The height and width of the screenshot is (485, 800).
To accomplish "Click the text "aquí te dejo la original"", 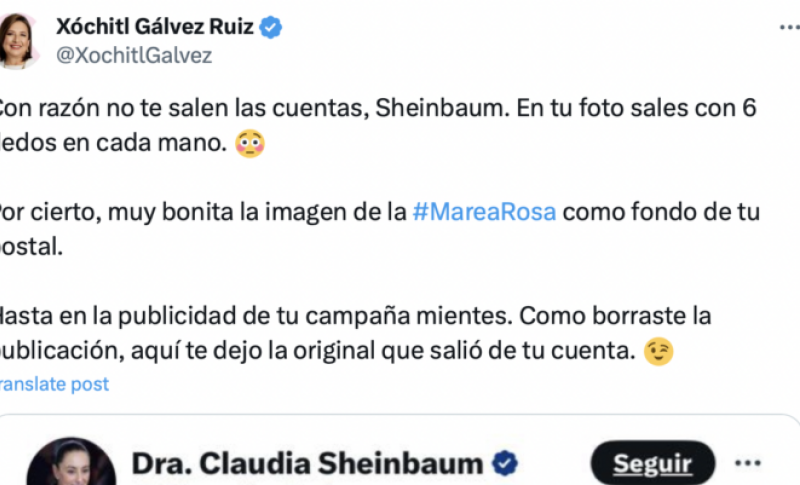I will (x=253, y=351).
